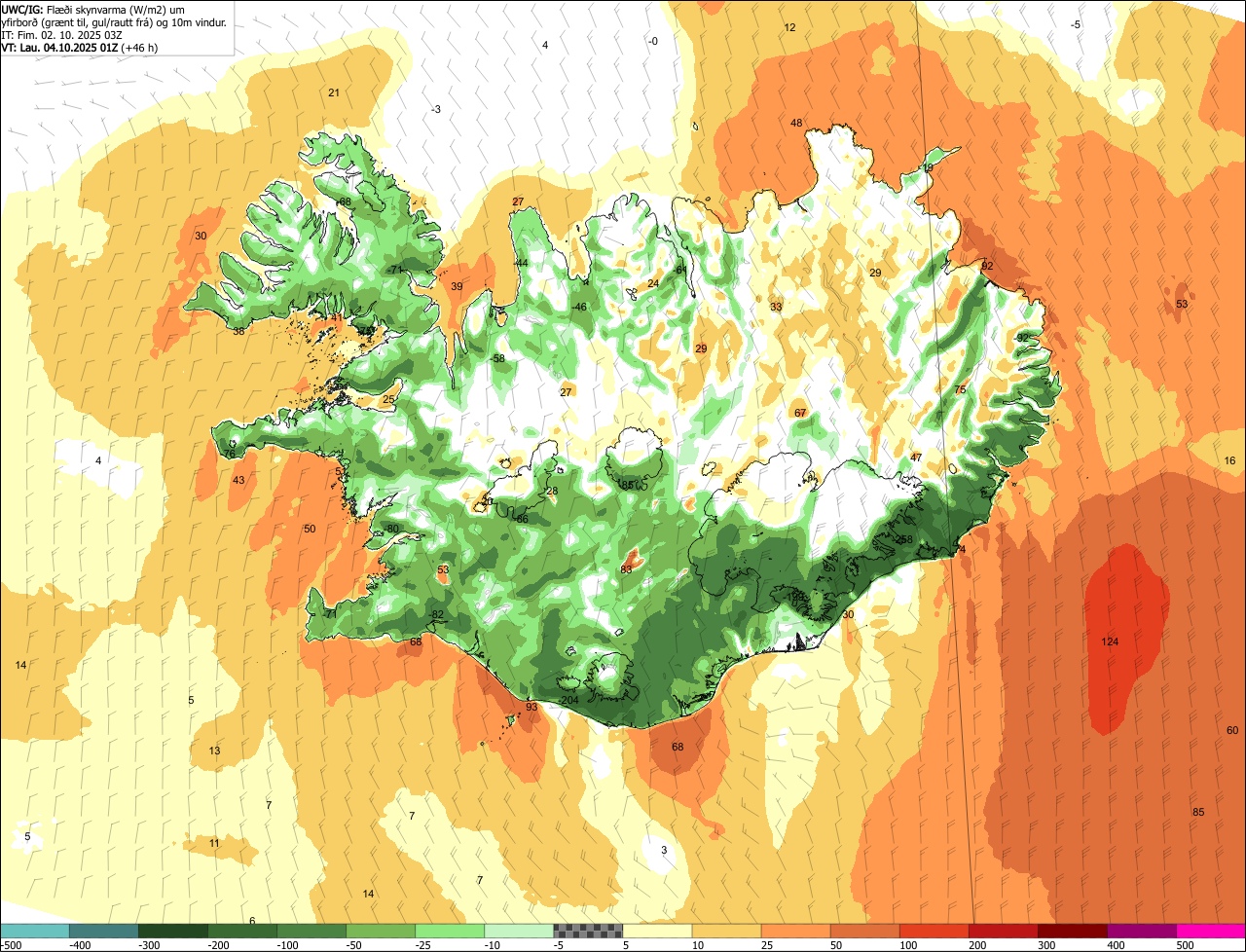Click the dark red legend swatch between 300 and 400
This screenshot has height=952, width=1246.
point(1073,931)
